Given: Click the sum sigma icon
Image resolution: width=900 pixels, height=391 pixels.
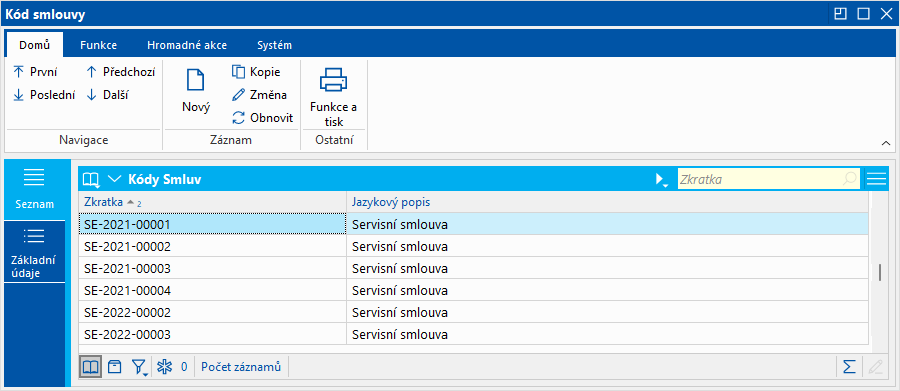Looking at the screenshot, I should click(849, 367).
